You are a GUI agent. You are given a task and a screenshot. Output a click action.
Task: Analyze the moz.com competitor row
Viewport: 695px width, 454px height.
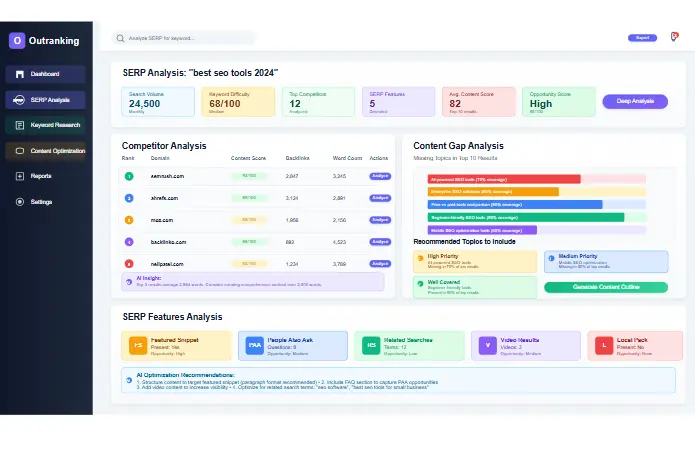click(380, 220)
